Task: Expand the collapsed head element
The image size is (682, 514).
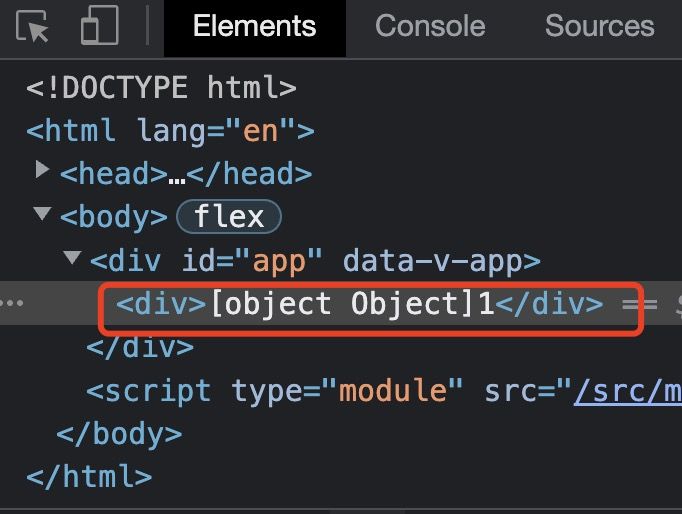Action: 42,170
